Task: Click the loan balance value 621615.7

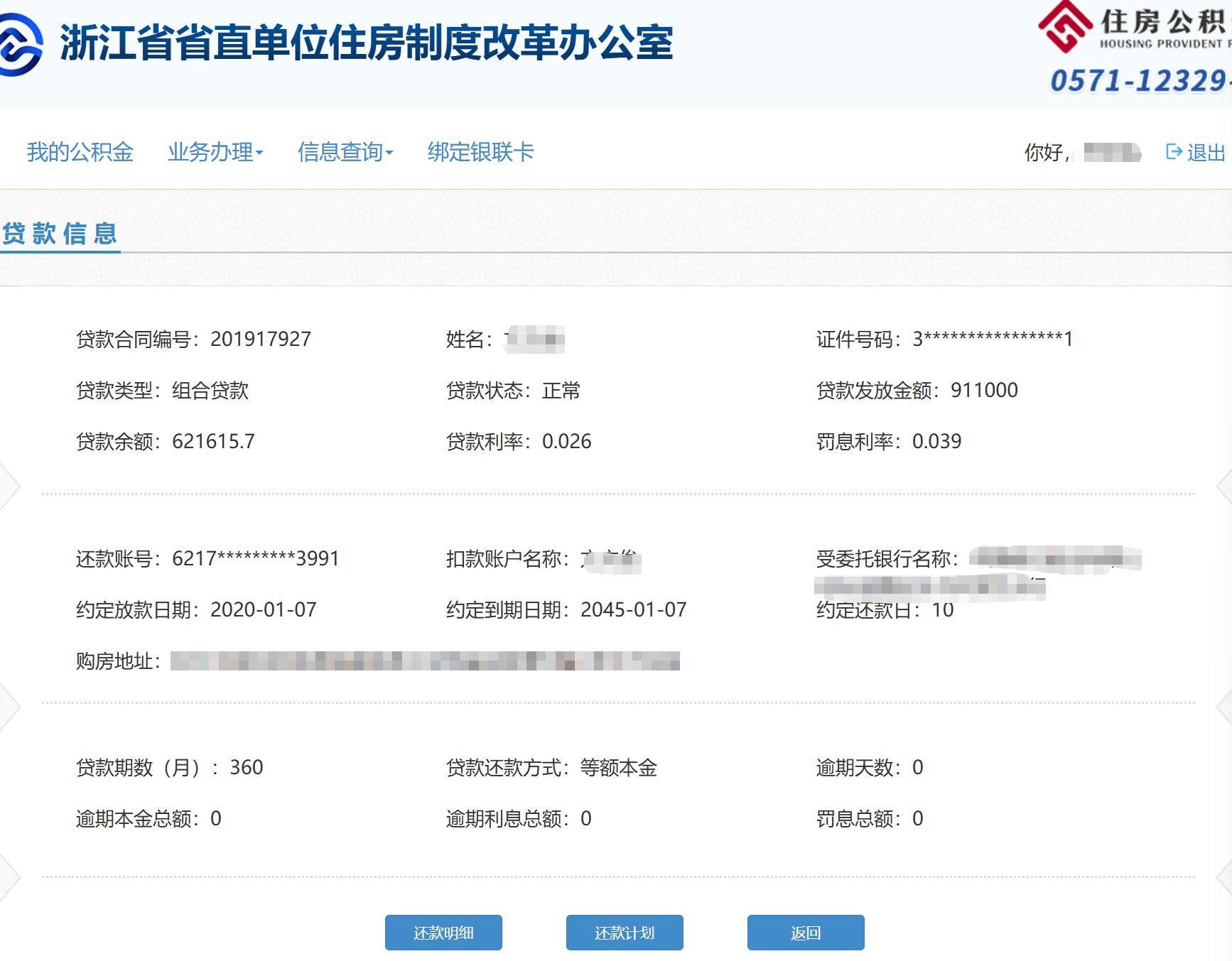Action: [x=213, y=441]
